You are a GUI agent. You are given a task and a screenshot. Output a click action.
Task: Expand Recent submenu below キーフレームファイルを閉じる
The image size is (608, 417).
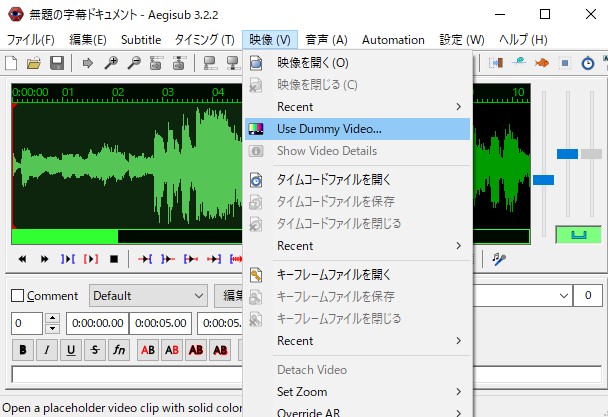pos(357,341)
